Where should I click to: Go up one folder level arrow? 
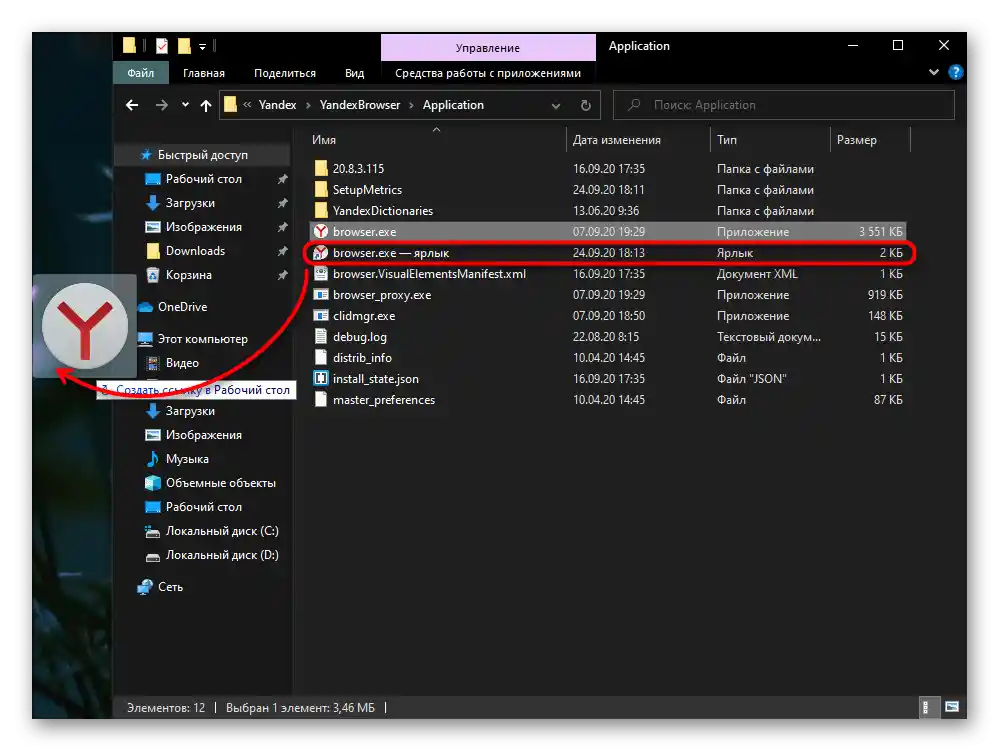point(206,105)
